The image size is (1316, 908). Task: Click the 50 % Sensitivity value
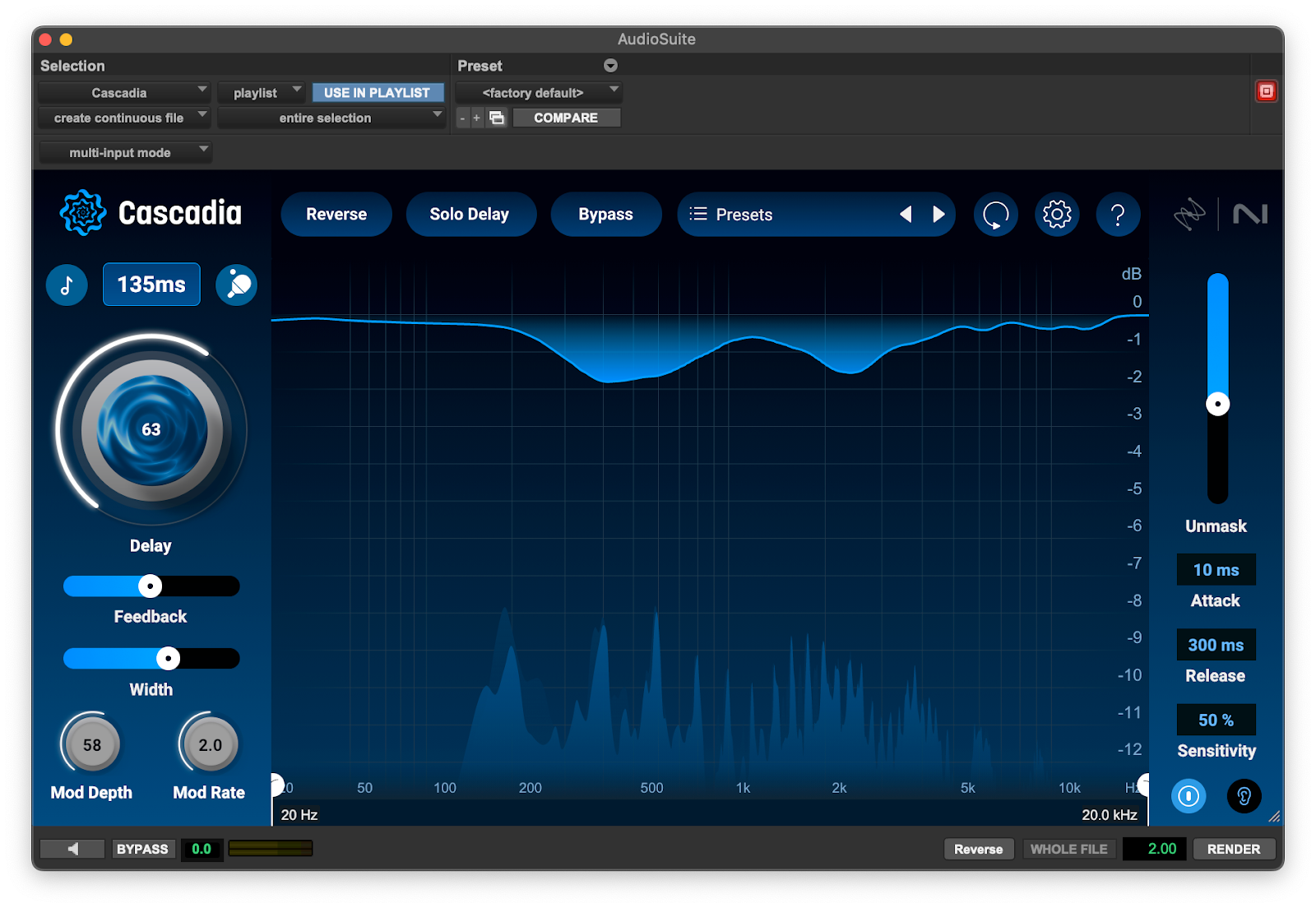click(1216, 720)
